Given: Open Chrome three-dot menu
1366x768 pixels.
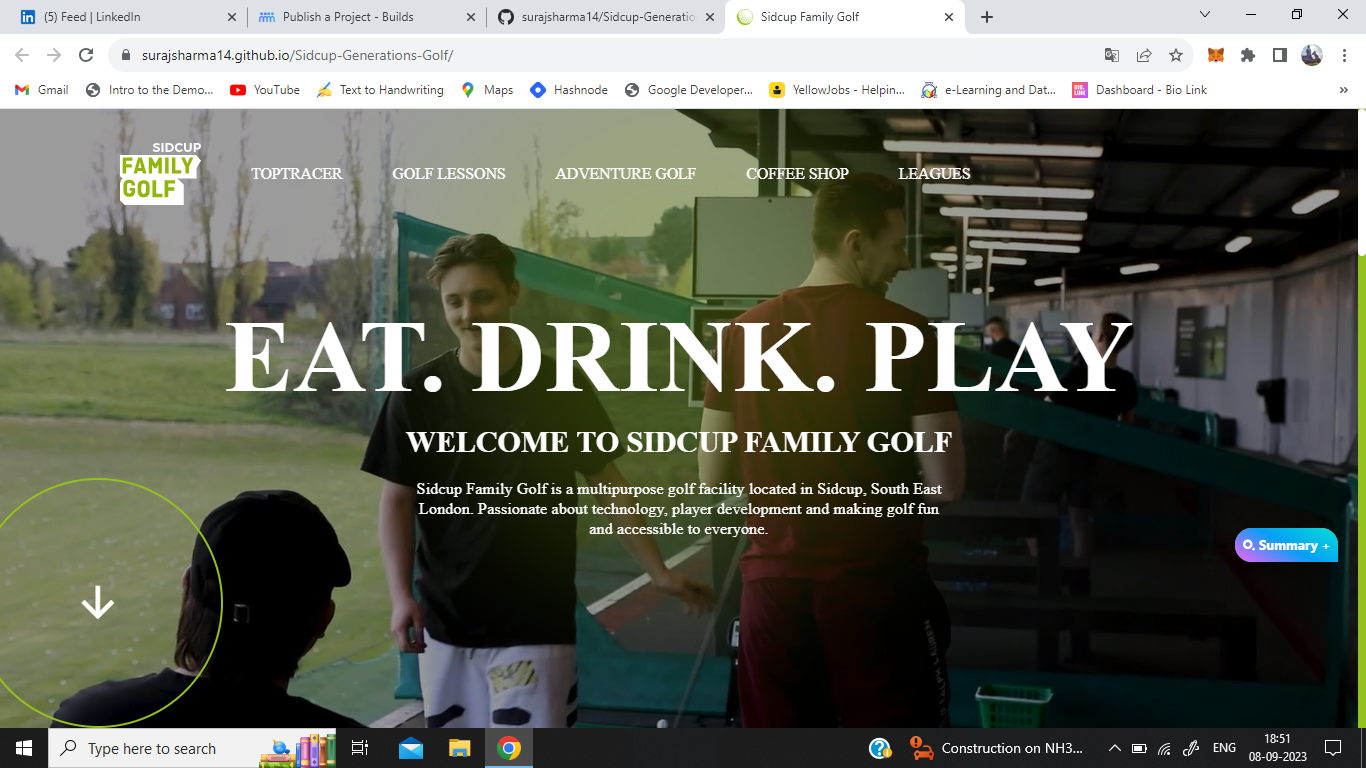Looking at the screenshot, I should click(1344, 55).
